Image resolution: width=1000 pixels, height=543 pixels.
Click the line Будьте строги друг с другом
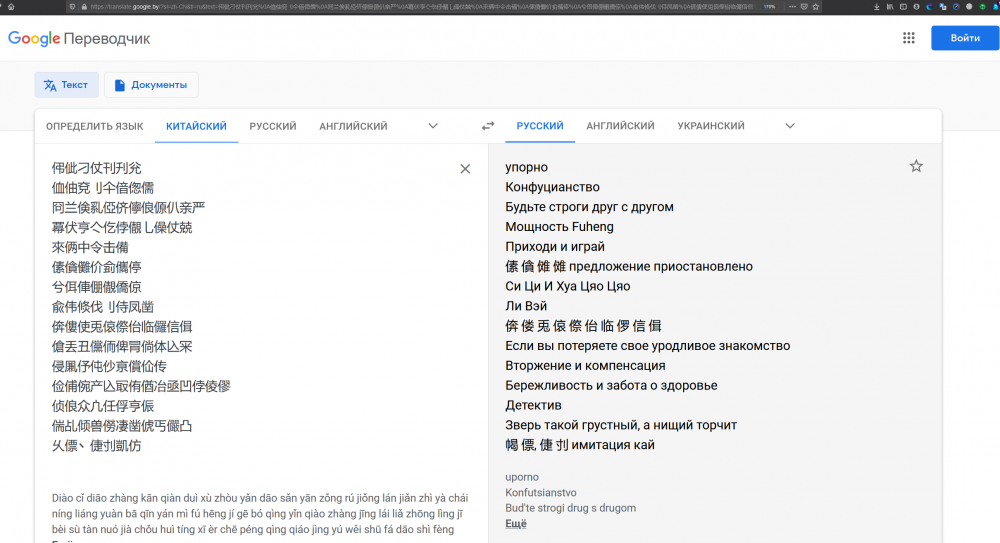click(x=589, y=207)
